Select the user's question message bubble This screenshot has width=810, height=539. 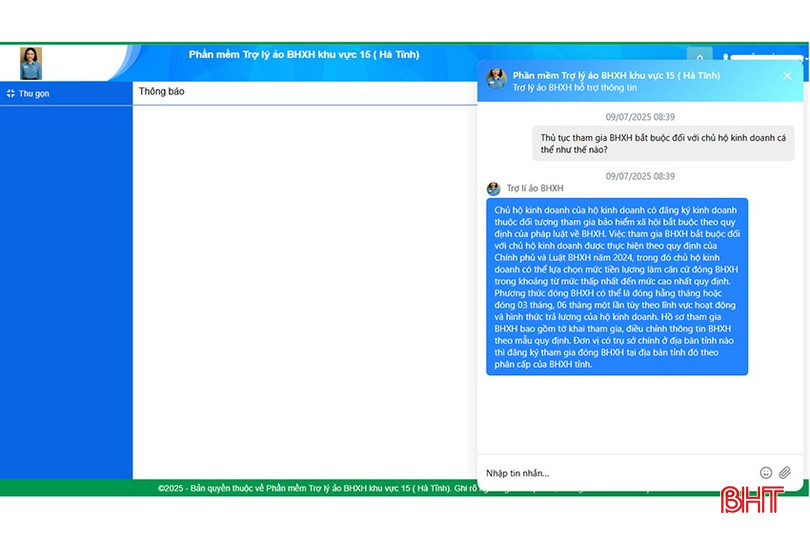(x=663, y=144)
